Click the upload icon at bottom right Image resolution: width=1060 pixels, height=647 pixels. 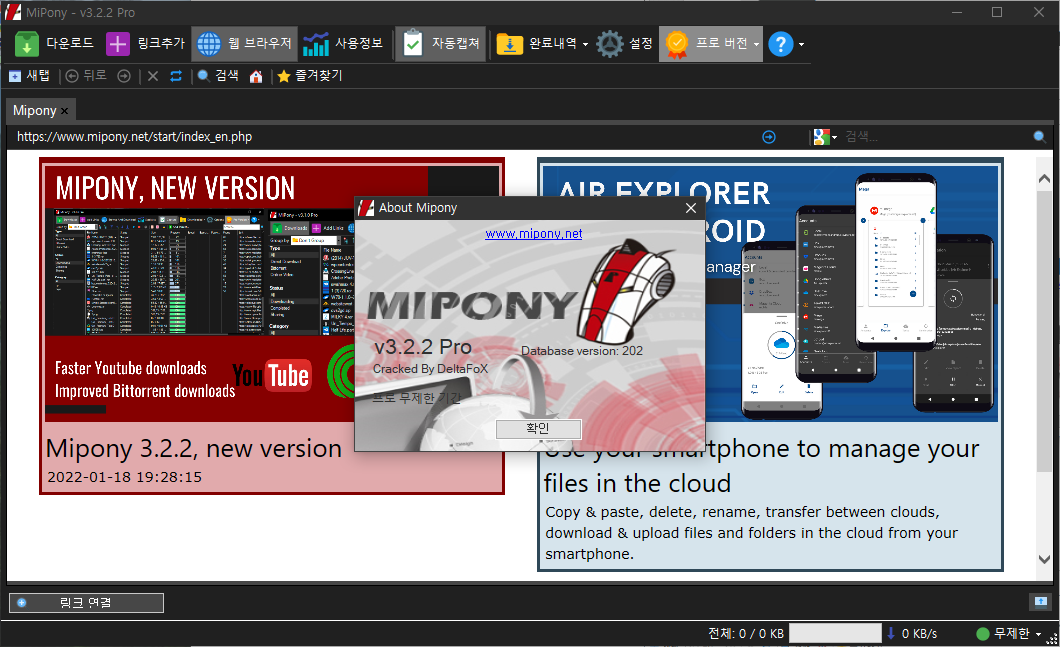tap(1040, 601)
